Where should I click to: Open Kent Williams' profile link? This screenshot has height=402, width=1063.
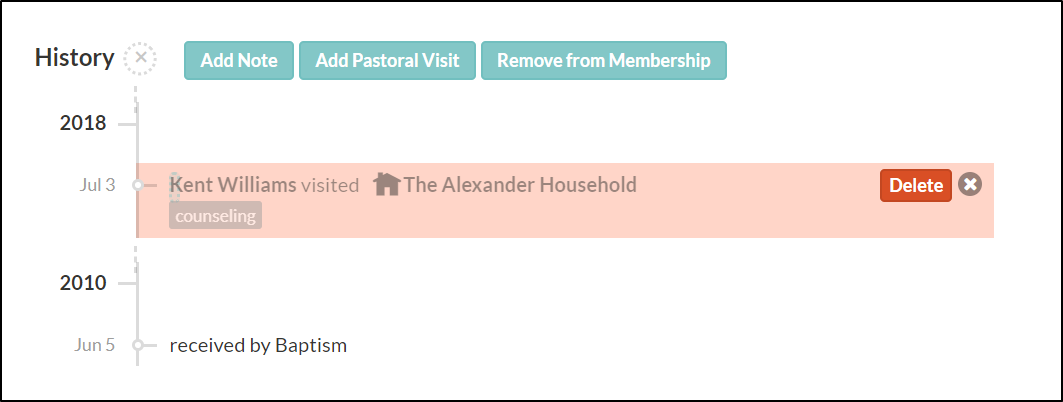tap(233, 184)
